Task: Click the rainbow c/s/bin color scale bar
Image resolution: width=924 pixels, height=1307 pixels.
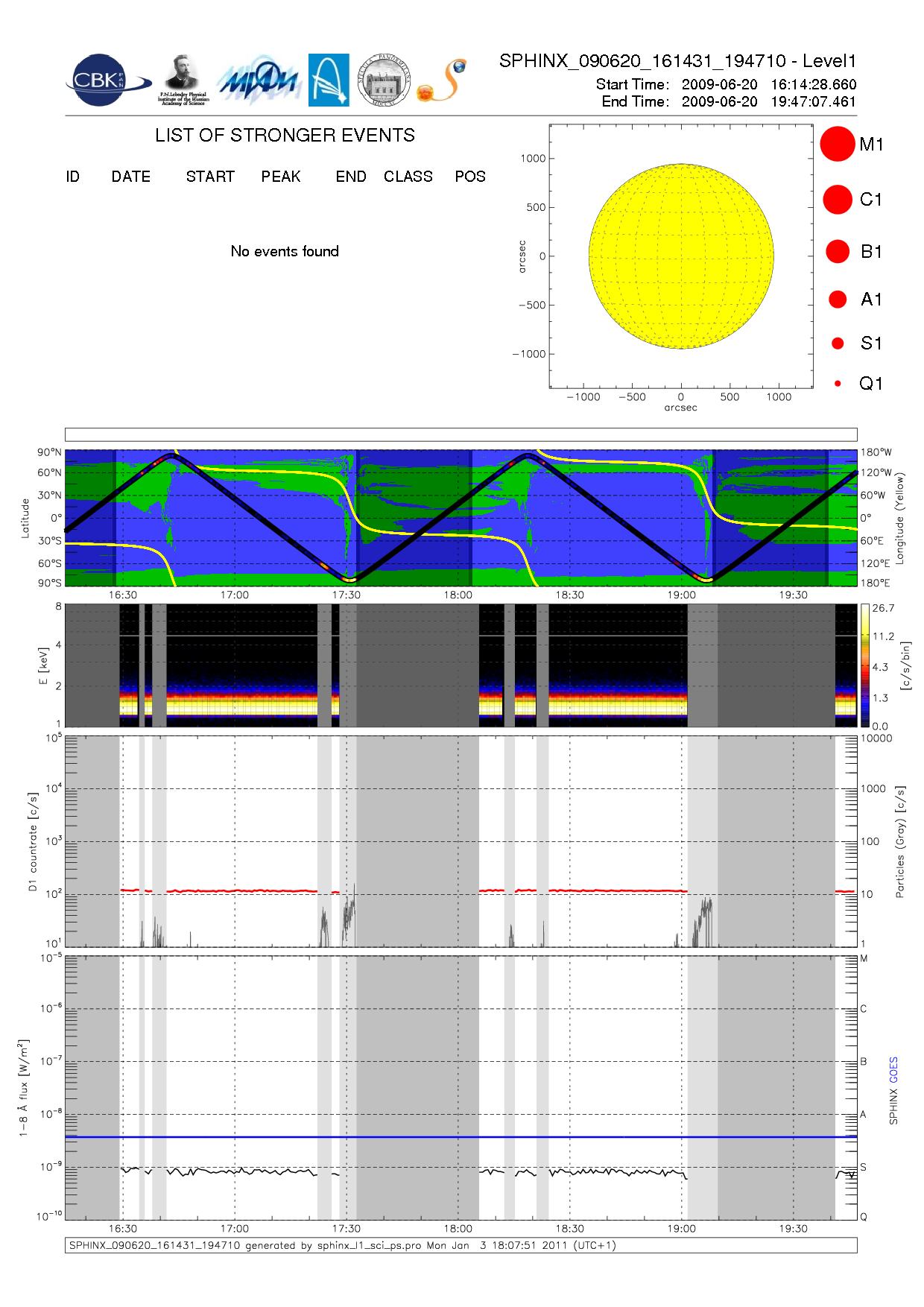Action: 864,665
